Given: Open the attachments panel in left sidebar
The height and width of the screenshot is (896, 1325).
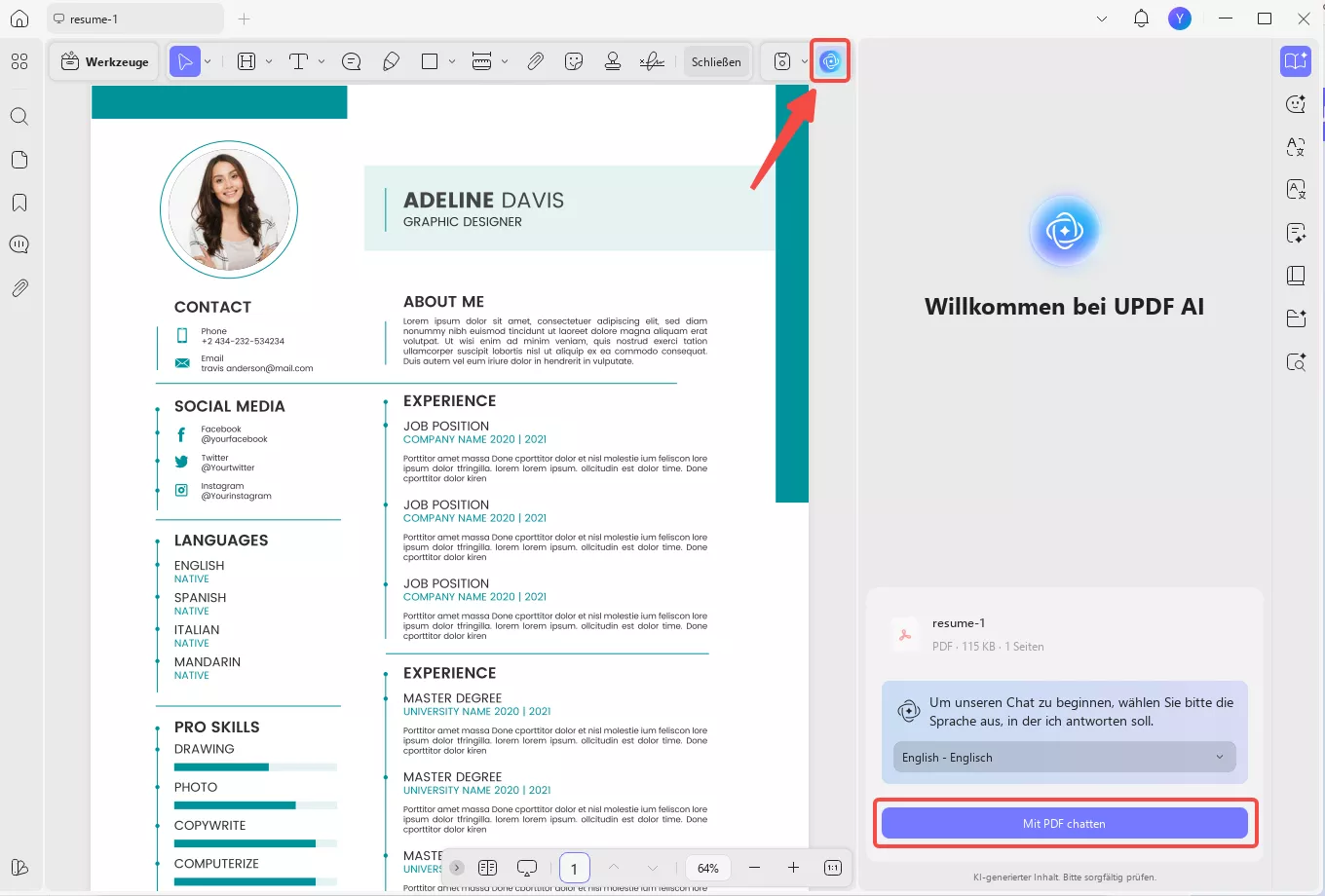Looking at the screenshot, I should tap(19, 288).
